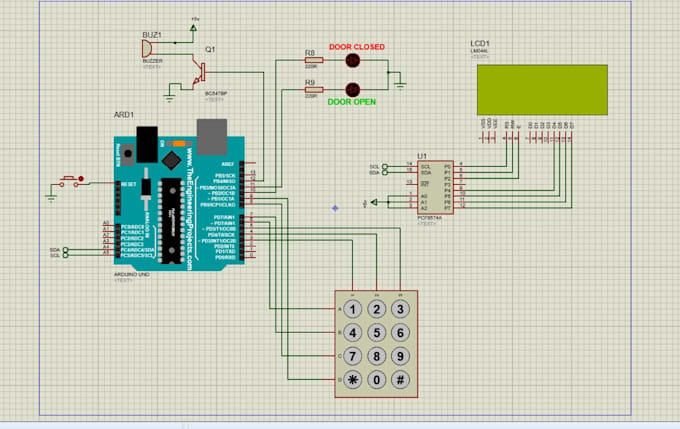Select the BUZ1 buzzer symbol
This screenshot has width=680, height=429.
coord(147,49)
